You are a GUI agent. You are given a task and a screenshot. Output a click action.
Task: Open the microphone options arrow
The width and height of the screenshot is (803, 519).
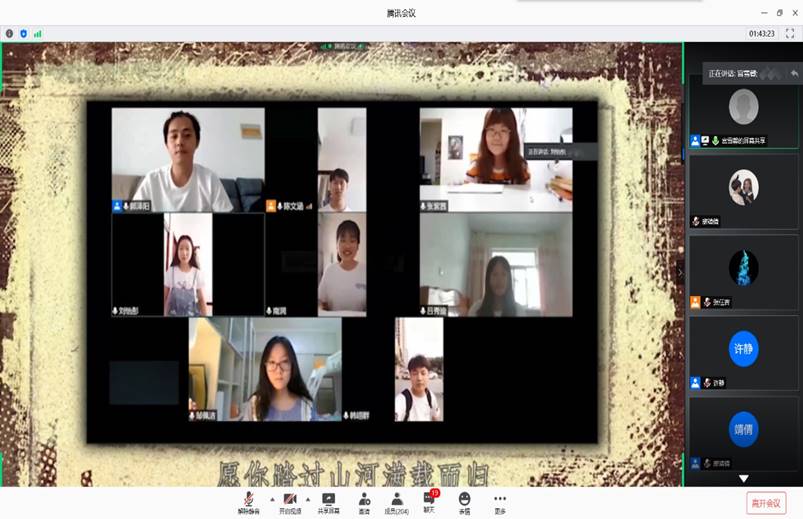pyautogui.click(x=271, y=498)
